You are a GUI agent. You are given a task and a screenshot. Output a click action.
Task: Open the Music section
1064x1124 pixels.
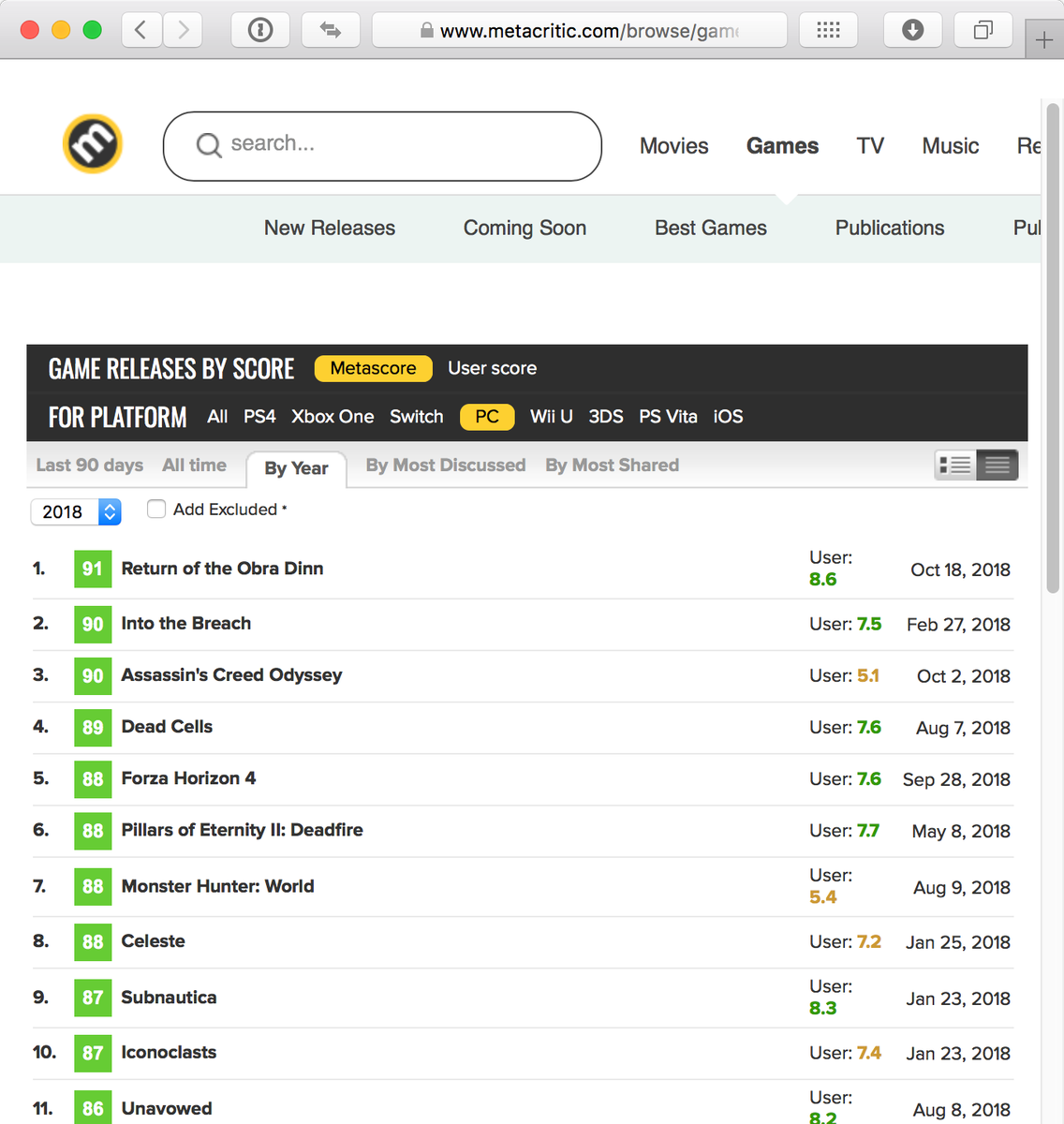tap(951, 146)
